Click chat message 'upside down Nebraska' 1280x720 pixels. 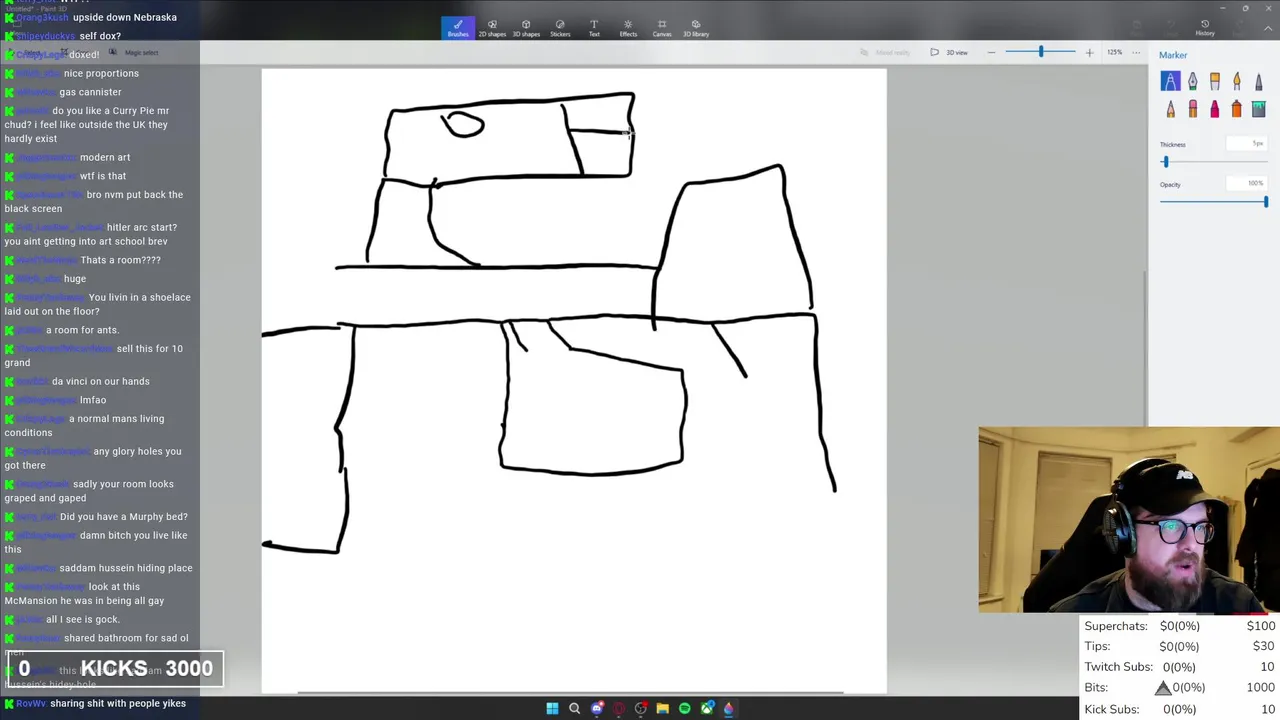click(125, 17)
